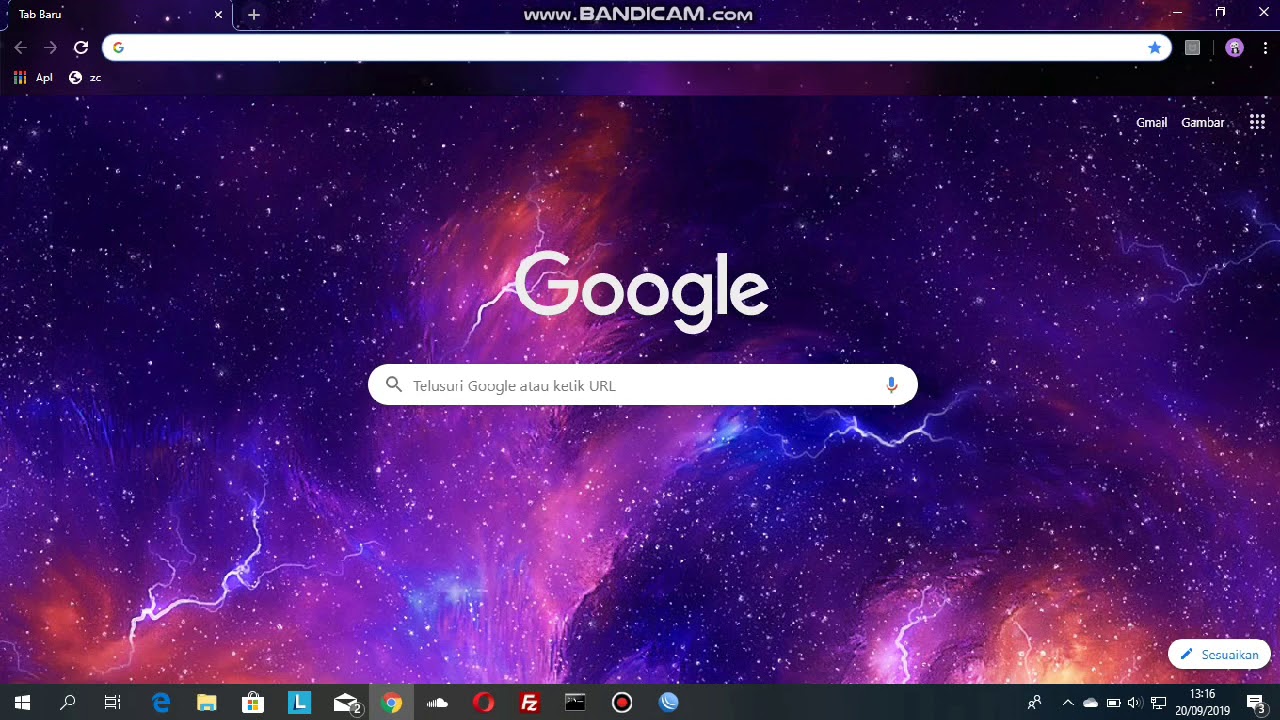Click the browser forward arrow
The height and width of the screenshot is (720, 1280).
pos(50,47)
